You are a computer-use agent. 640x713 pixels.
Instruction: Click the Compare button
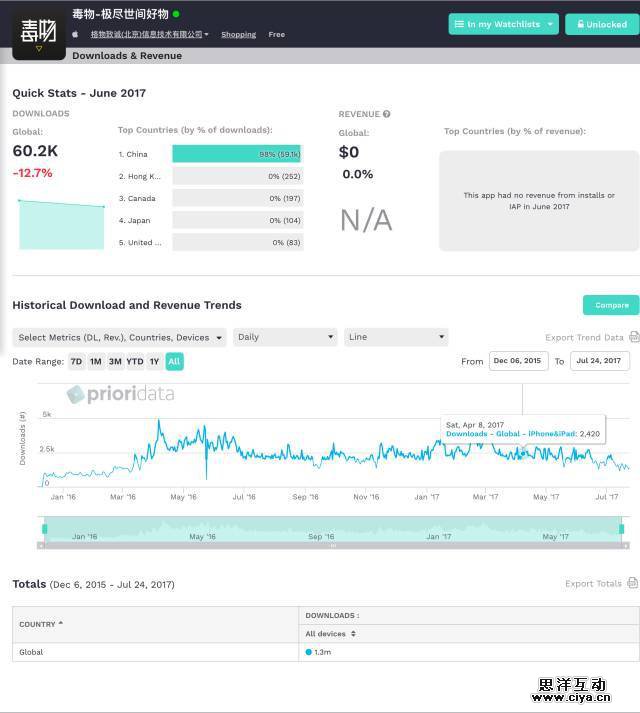point(611,305)
